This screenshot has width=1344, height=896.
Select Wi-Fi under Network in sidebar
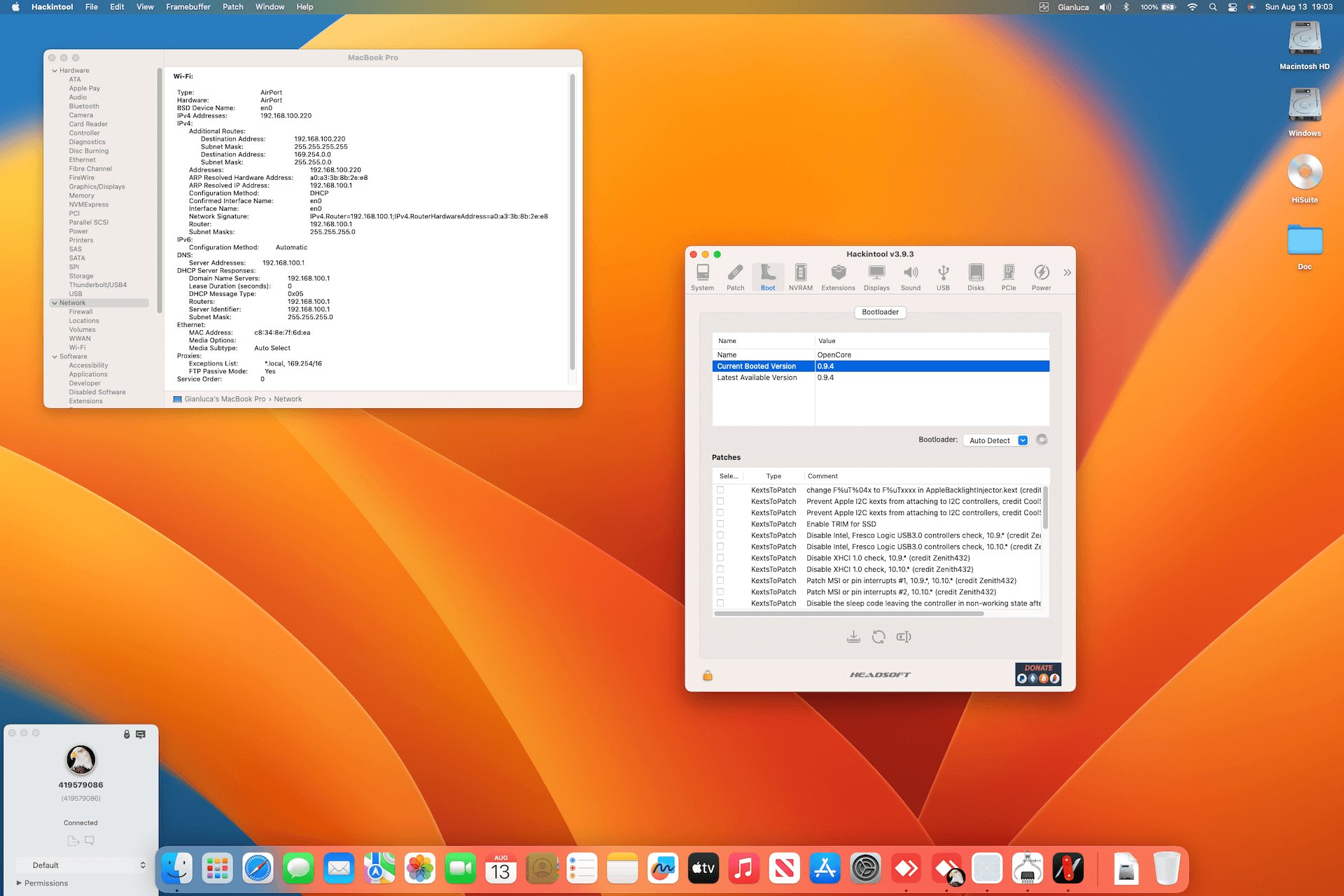(x=77, y=347)
